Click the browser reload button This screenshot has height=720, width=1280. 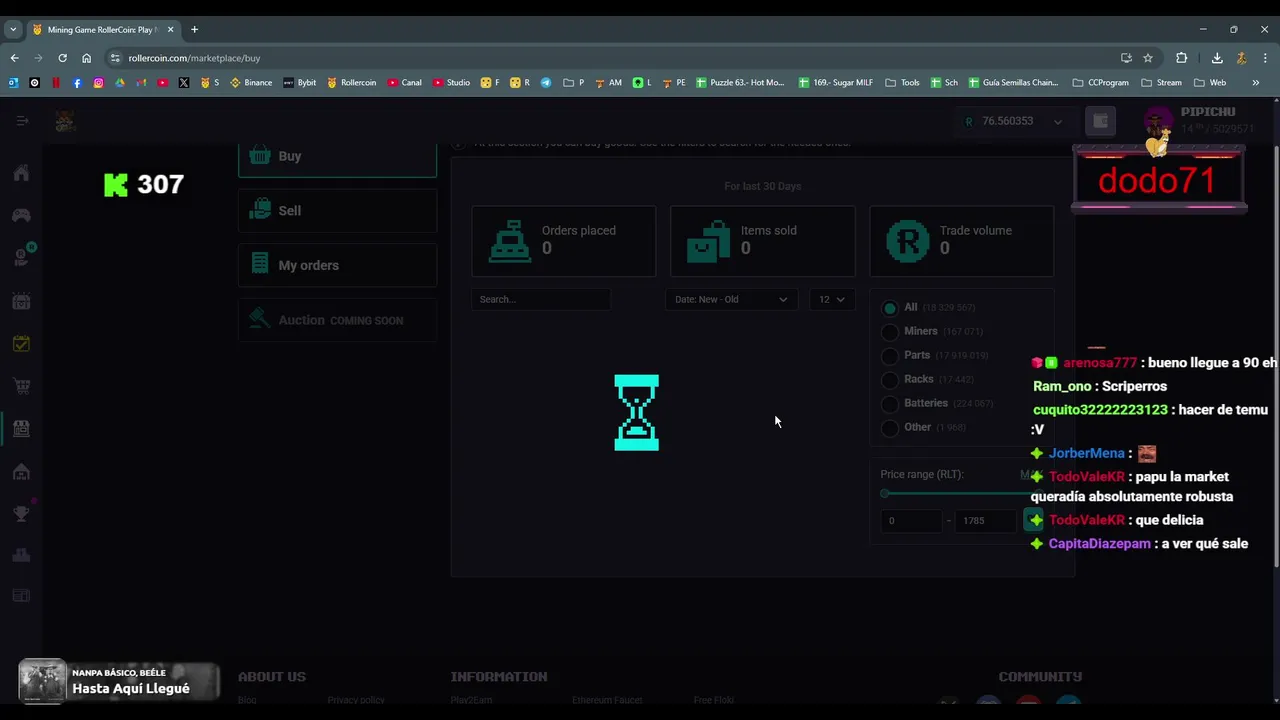point(62,58)
